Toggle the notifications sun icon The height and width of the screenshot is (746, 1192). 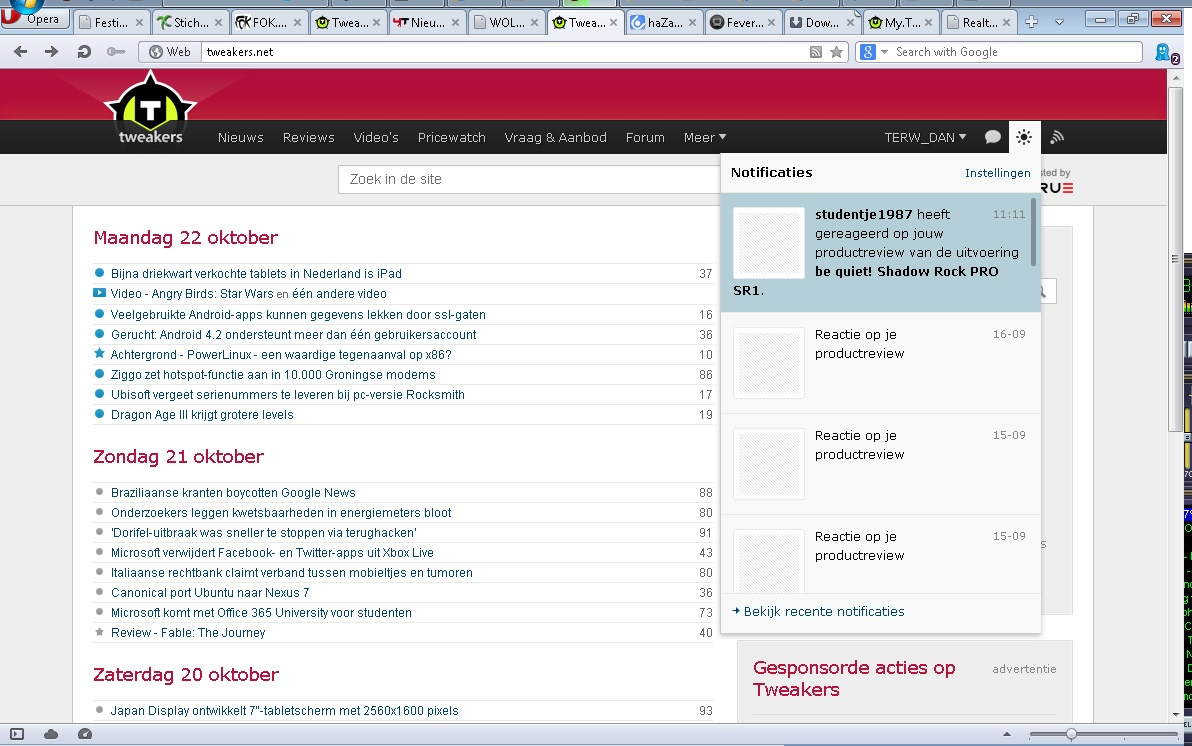1024,137
